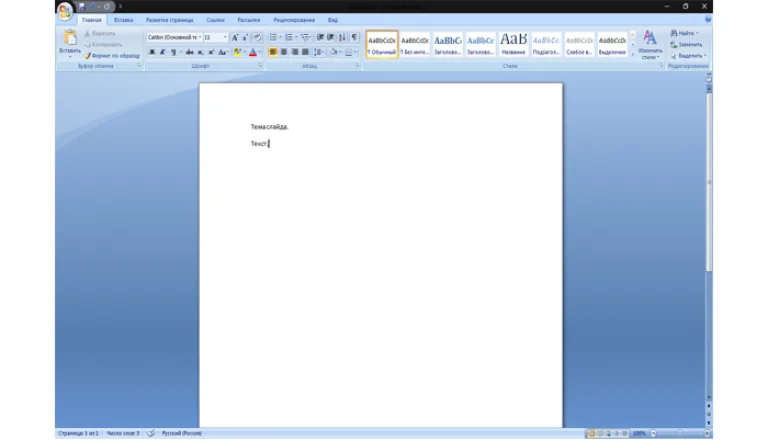Image resolution: width=768 pixels, height=441 pixels.
Task: Click the Grow Font icon
Action: point(235,38)
